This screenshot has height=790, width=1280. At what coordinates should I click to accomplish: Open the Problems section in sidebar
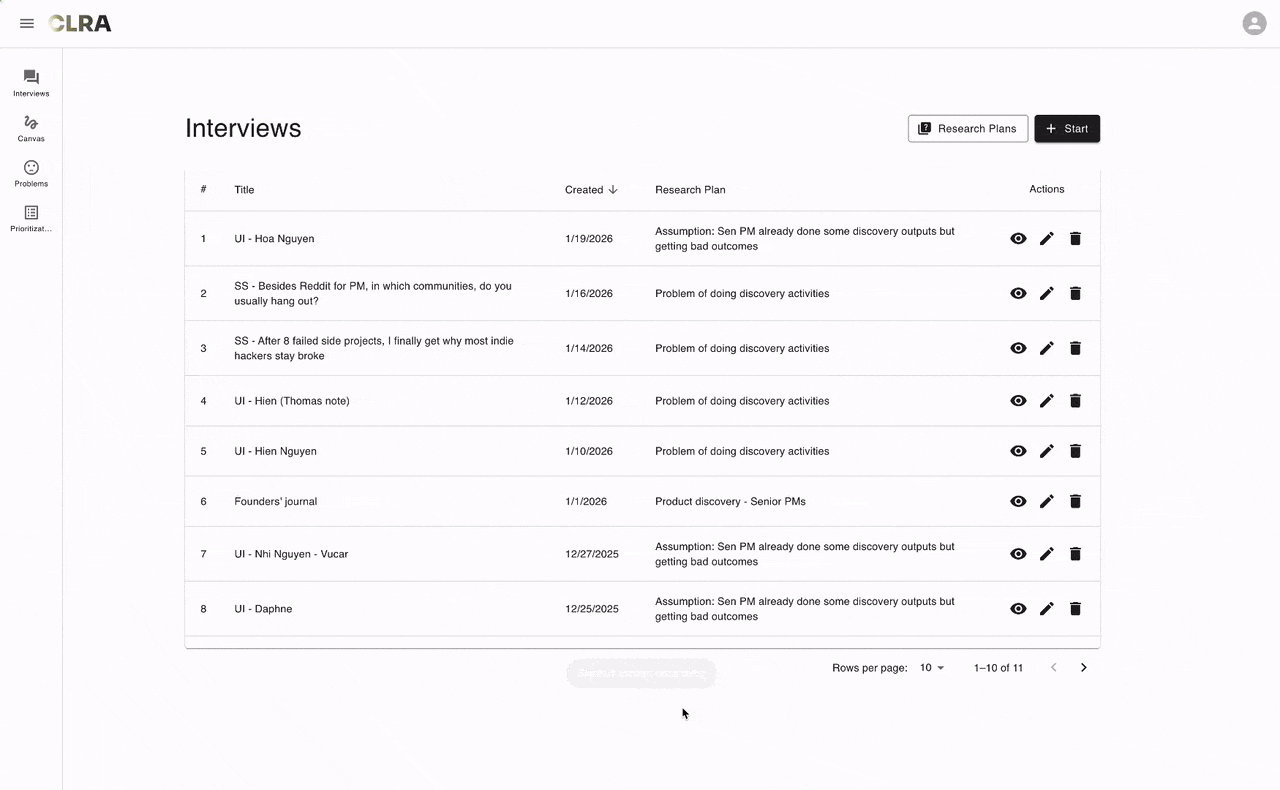[x=31, y=174]
